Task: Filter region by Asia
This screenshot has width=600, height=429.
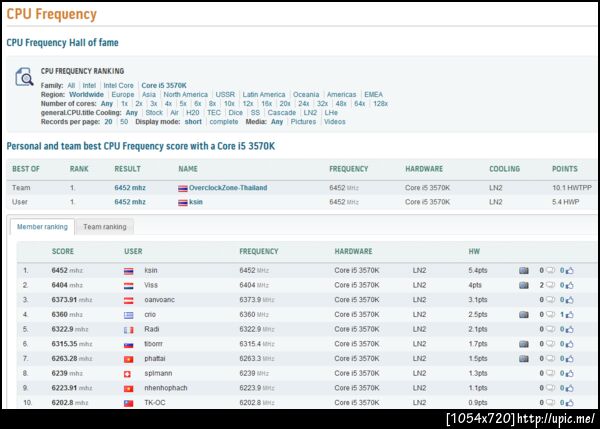Action: (x=149, y=95)
